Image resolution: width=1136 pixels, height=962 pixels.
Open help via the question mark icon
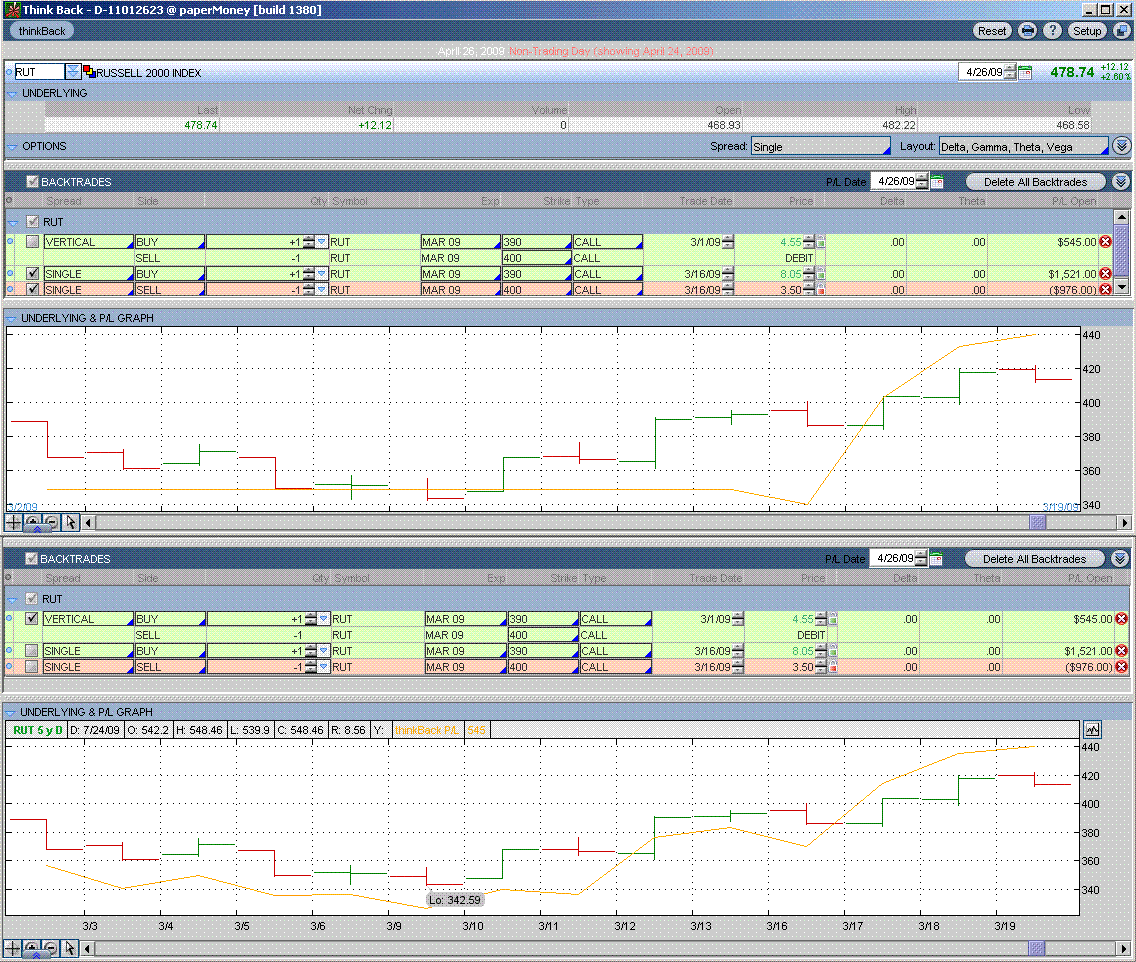pyautogui.click(x=1052, y=31)
